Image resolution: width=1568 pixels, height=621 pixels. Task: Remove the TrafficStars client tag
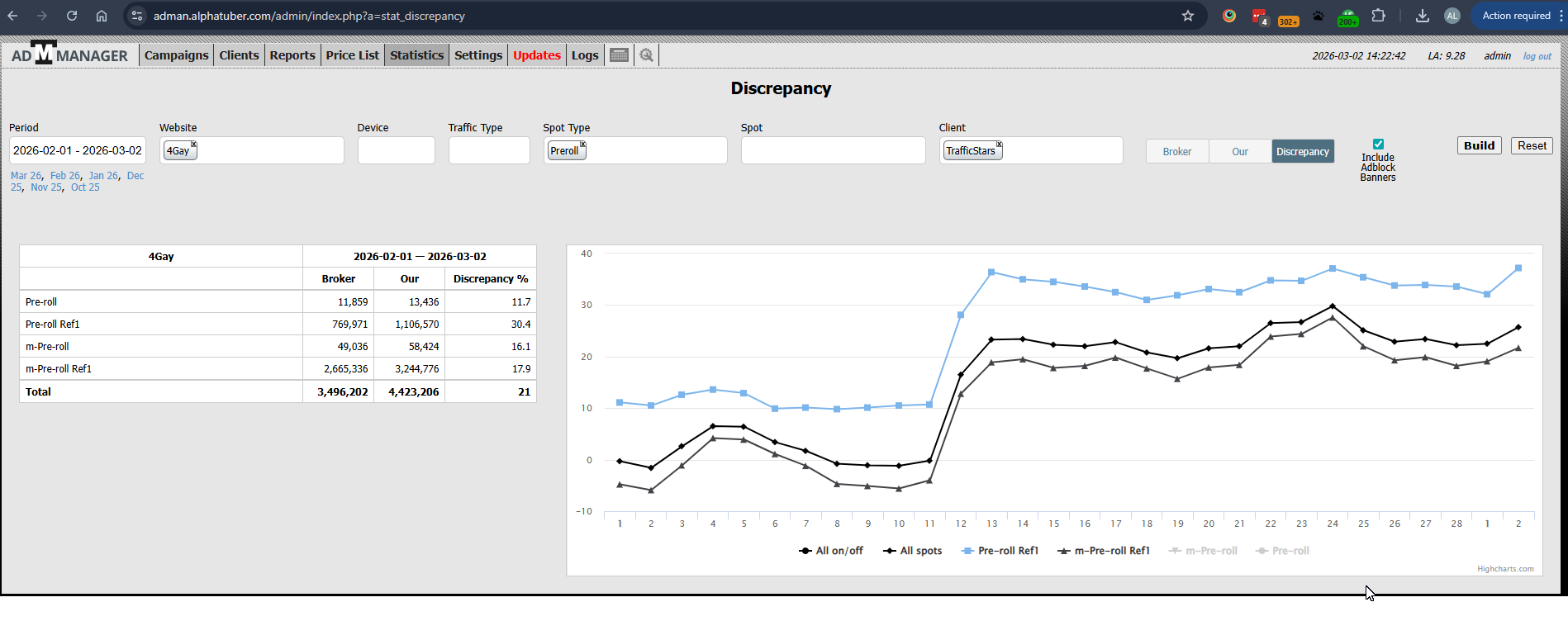[x=999, y=145]
